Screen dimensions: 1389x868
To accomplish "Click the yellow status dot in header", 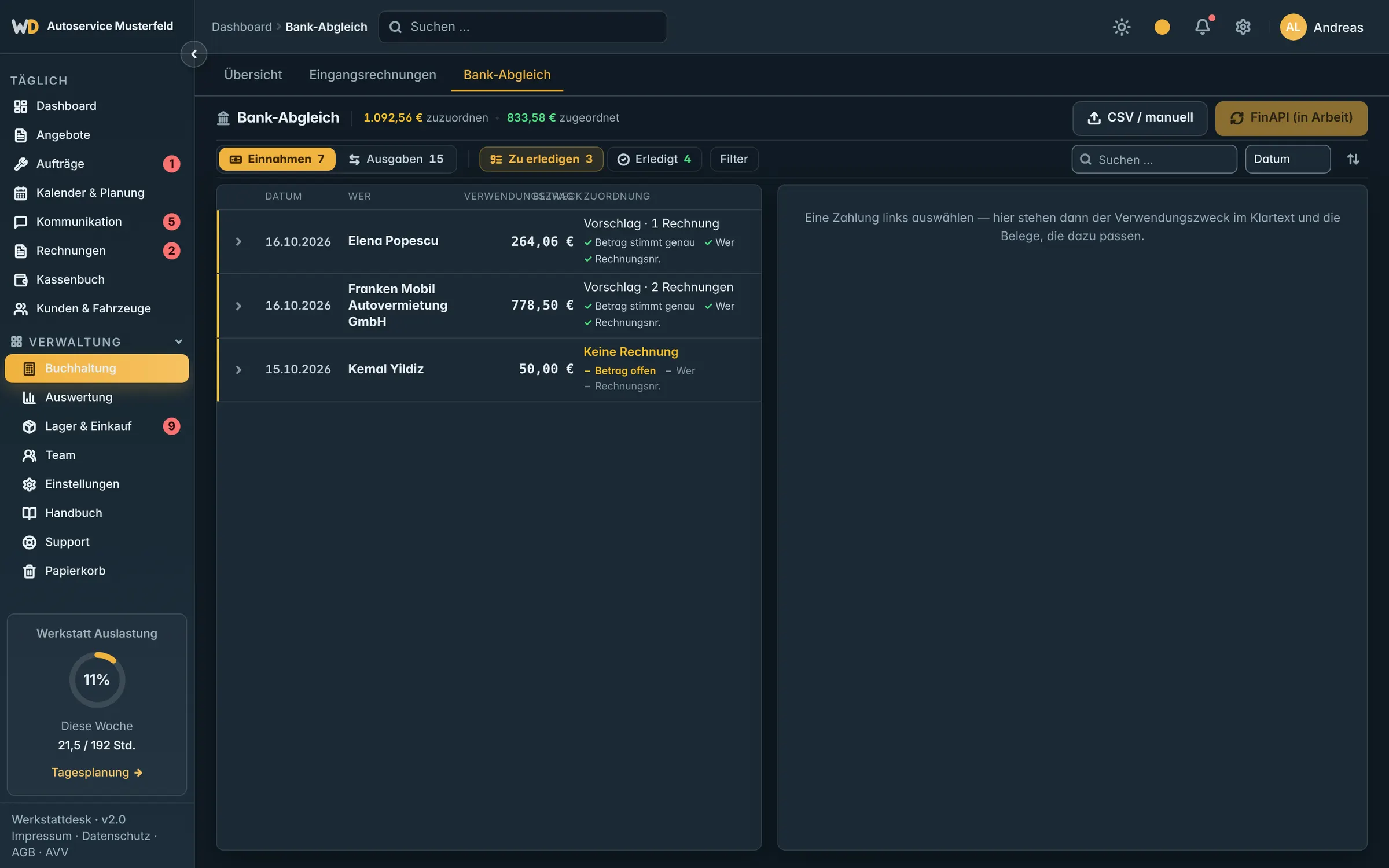I will [x=1162, y=27].
